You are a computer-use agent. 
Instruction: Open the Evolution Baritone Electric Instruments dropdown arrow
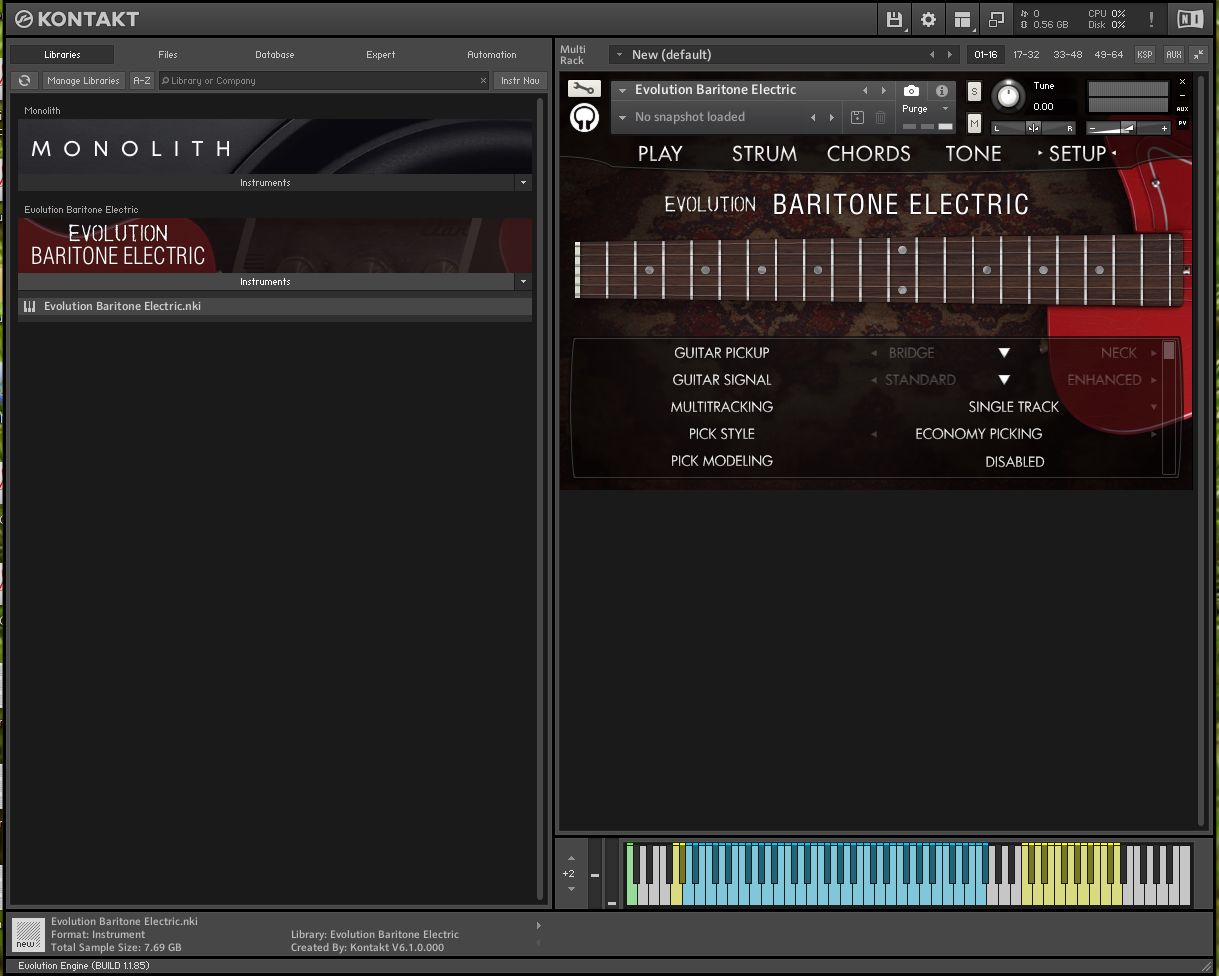coord(523,282)
